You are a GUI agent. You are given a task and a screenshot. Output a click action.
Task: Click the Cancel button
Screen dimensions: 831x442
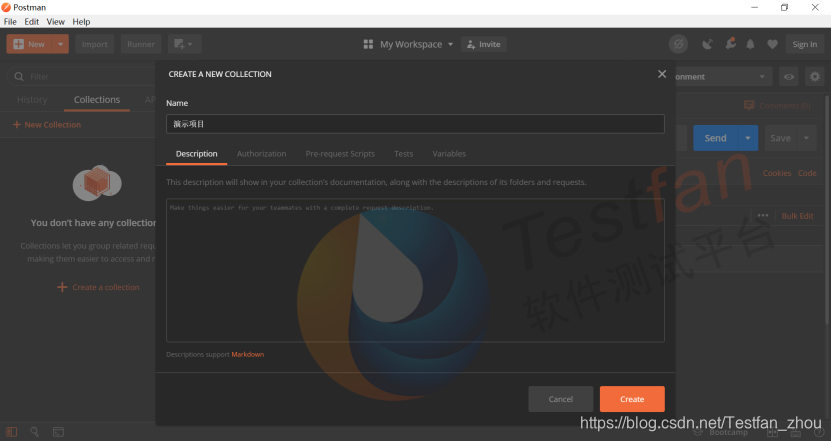click(560, 399)
